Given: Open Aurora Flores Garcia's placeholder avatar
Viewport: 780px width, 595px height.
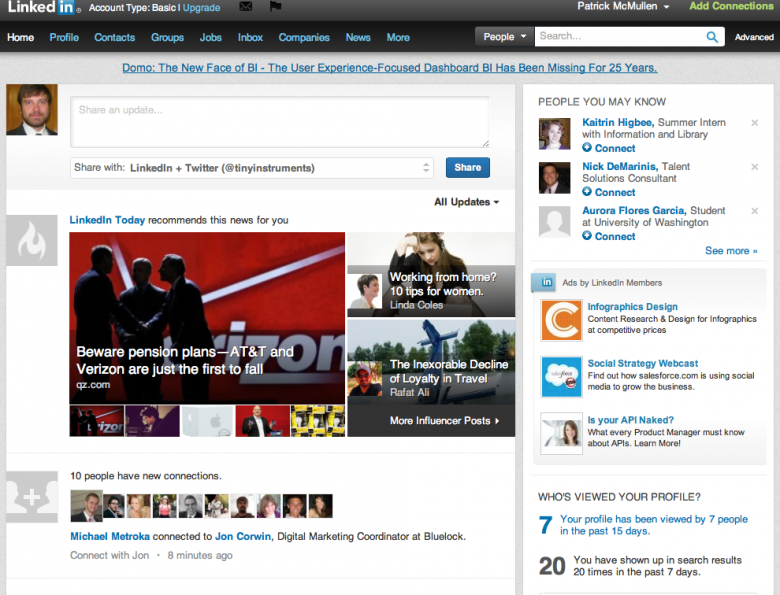Looking at the screenshot, I should point(555,222).
